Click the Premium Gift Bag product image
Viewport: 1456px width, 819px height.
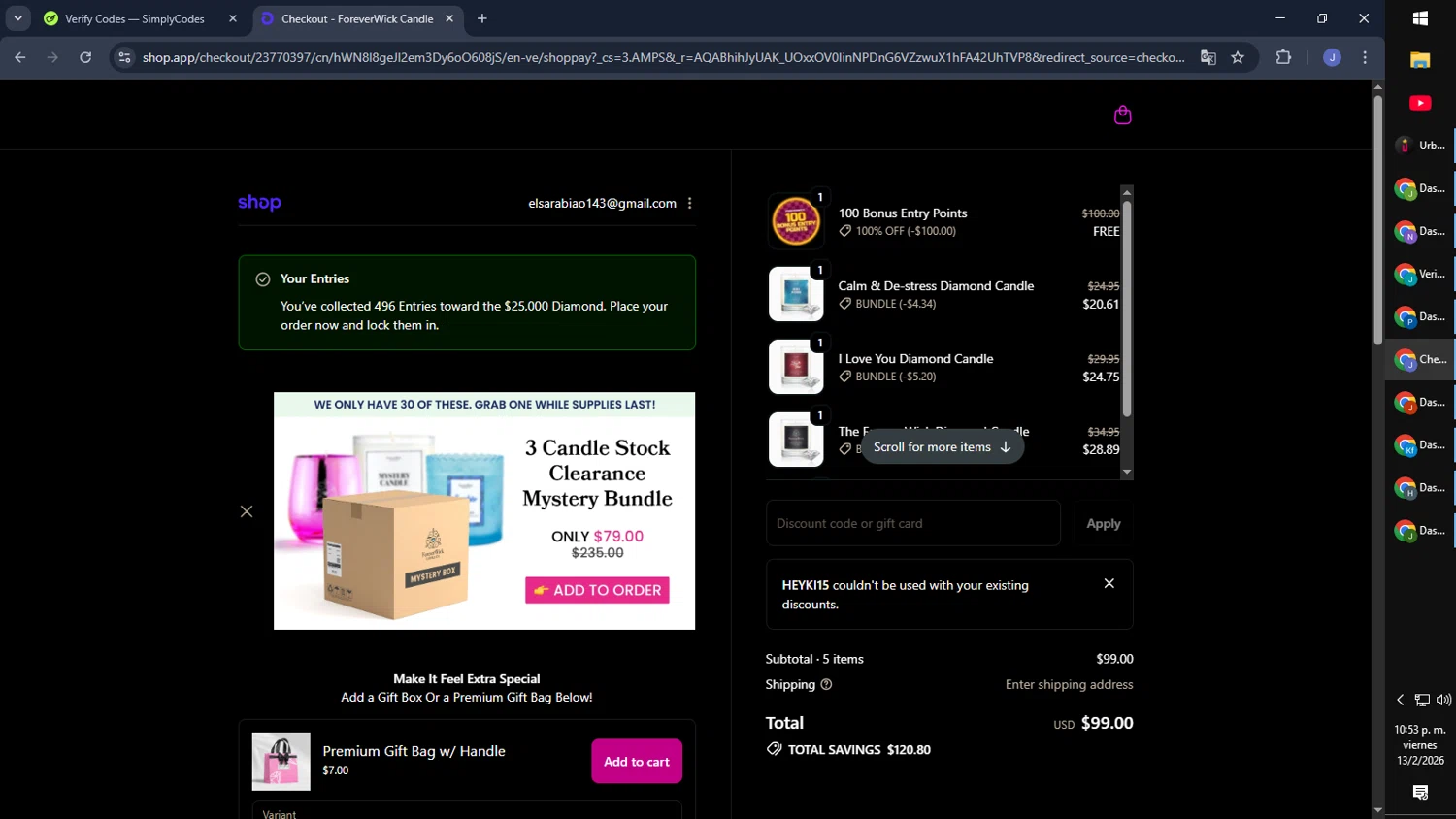coord(281,762)
